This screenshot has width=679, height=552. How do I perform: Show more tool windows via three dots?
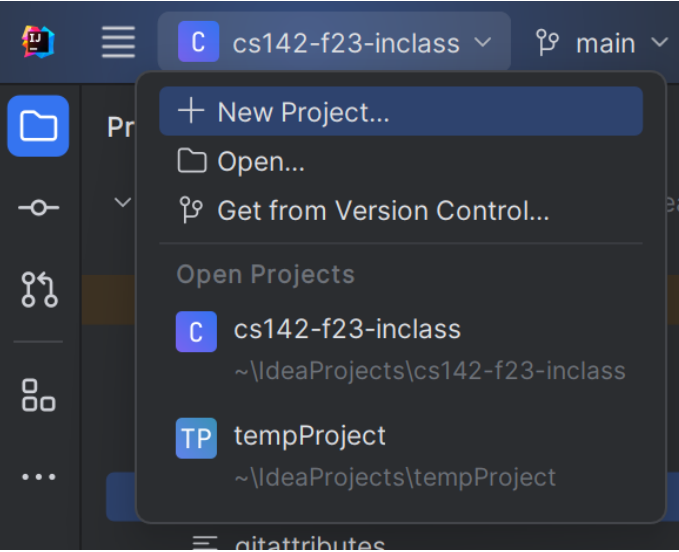point(39,477)
